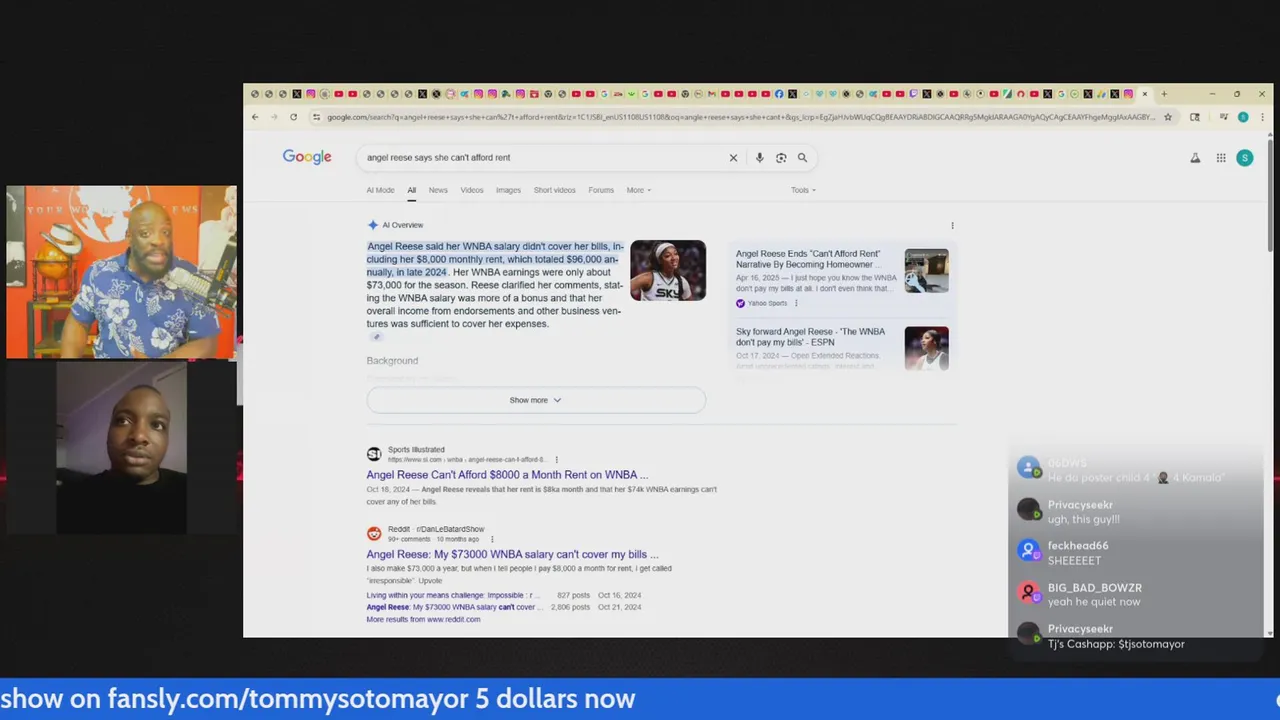Open the Tools dropdown
The height and width of the screenshot is (720, 1280).
(x=803, y=190)
